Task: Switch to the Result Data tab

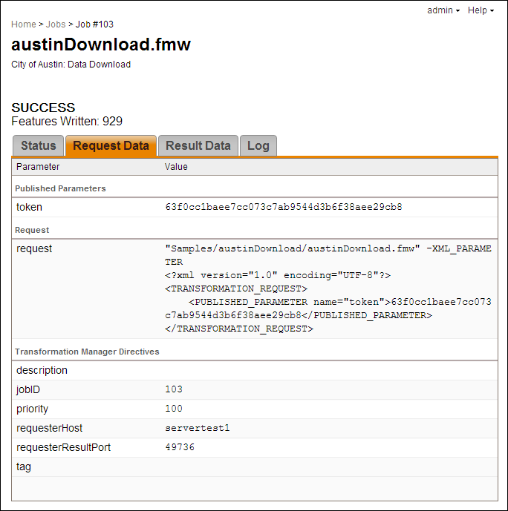Action: point(198,146)
